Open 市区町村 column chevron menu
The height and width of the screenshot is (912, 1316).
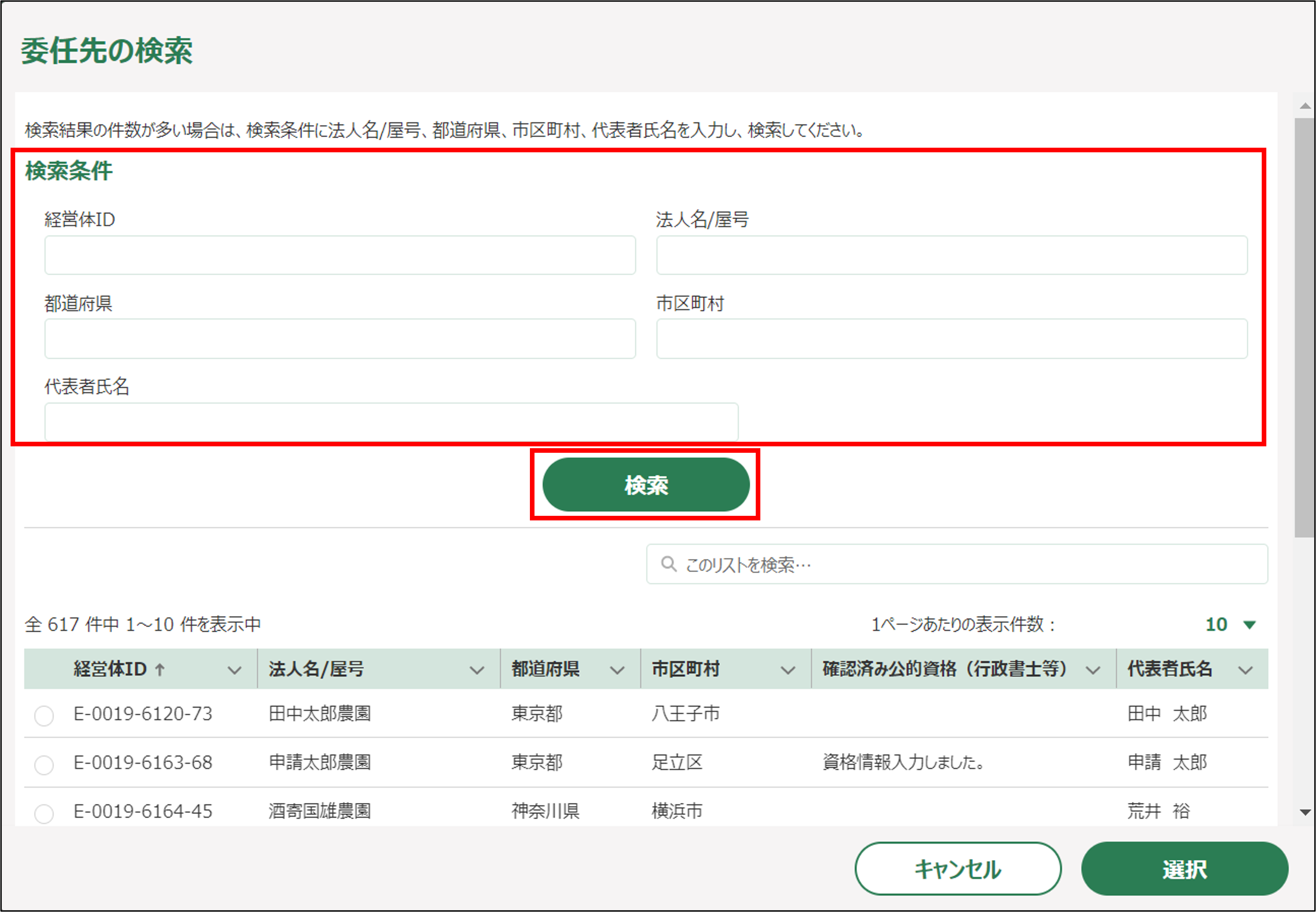[x=787, y=670]
